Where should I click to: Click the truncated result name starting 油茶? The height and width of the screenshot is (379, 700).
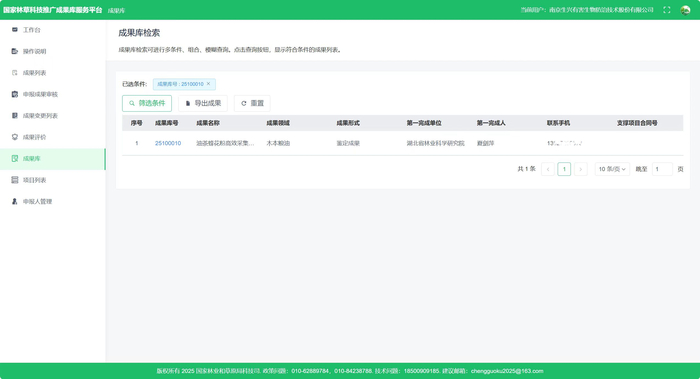point(225,143)
